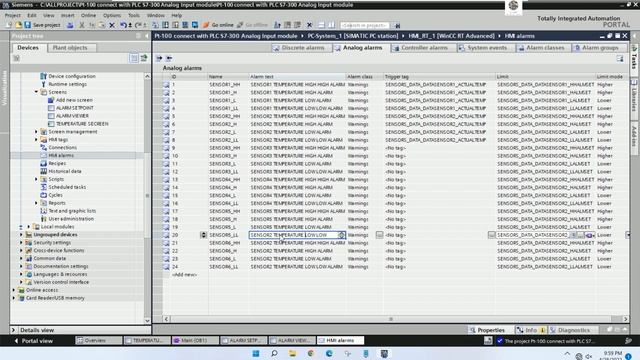Image resolution: width=640 pixels, height=360 pixels.
Task: Expand the Security settings node
Action: point(21,242)
